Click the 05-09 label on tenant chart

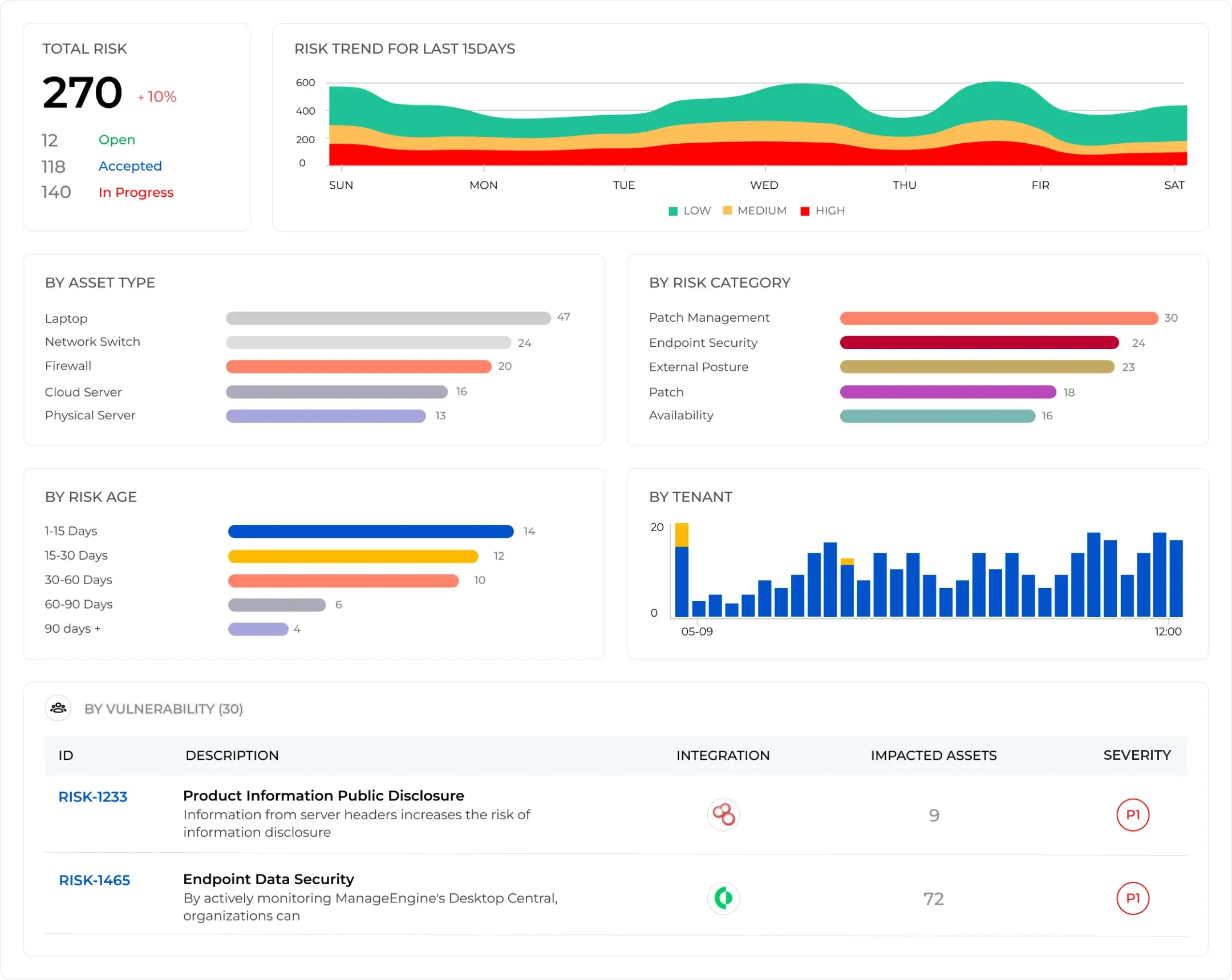coord(696,631)
